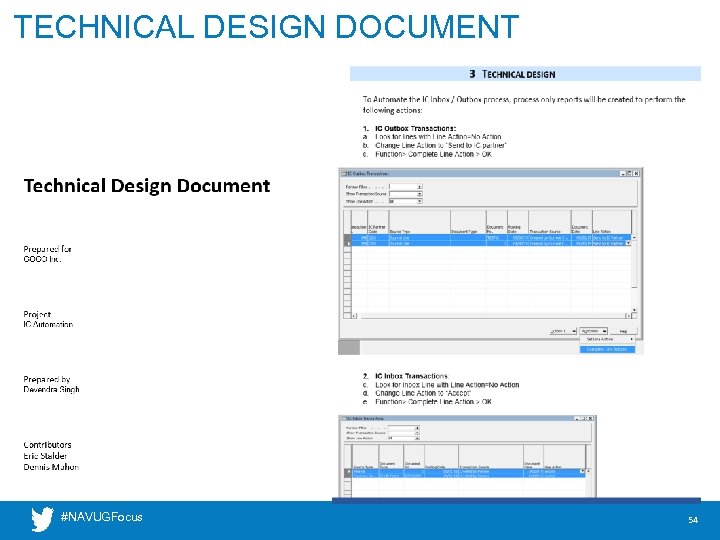720x540 pixels.
Task: Open the Functions menu button in IC Outbox window
Action: point(593,331)
